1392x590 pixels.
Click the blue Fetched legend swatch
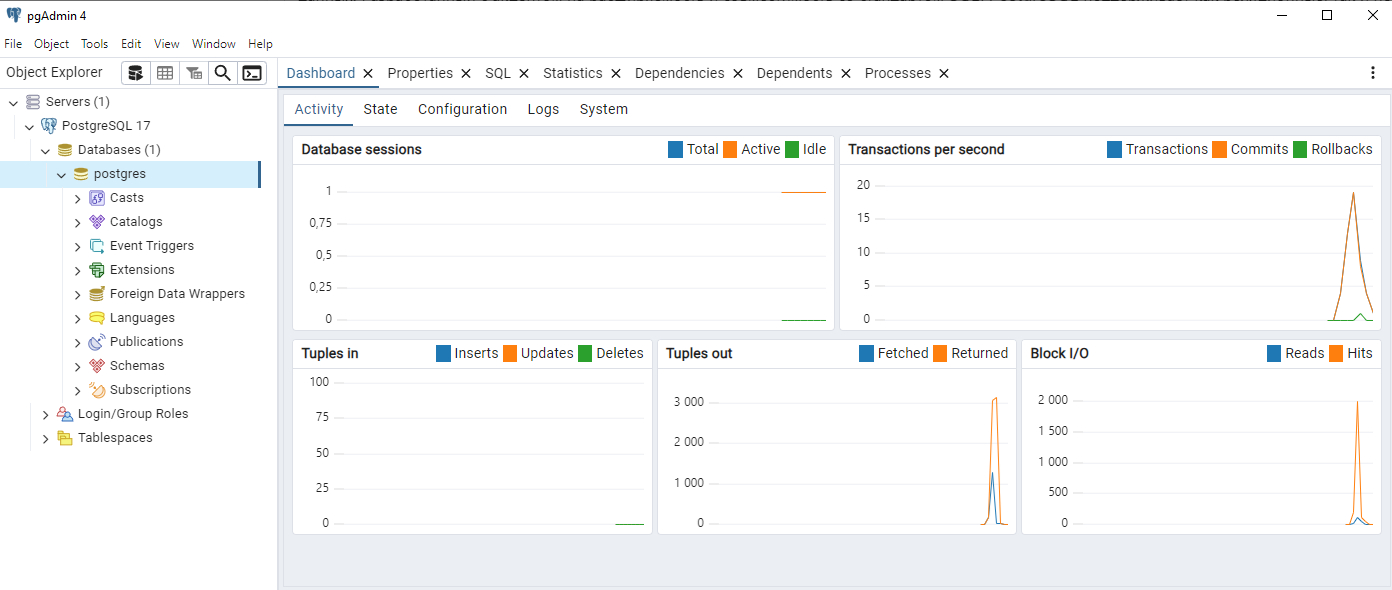(866, 353)
